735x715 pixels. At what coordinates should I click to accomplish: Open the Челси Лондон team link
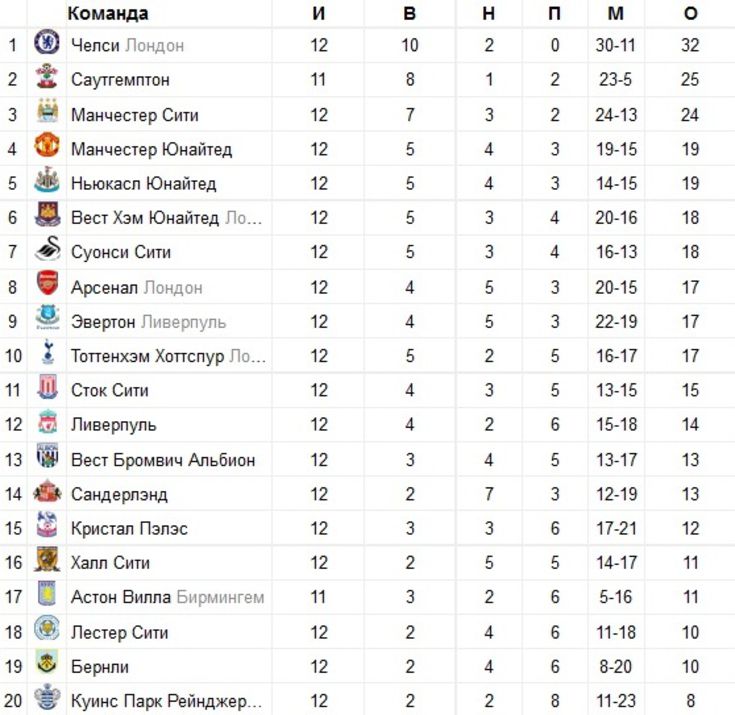point(128,45)
